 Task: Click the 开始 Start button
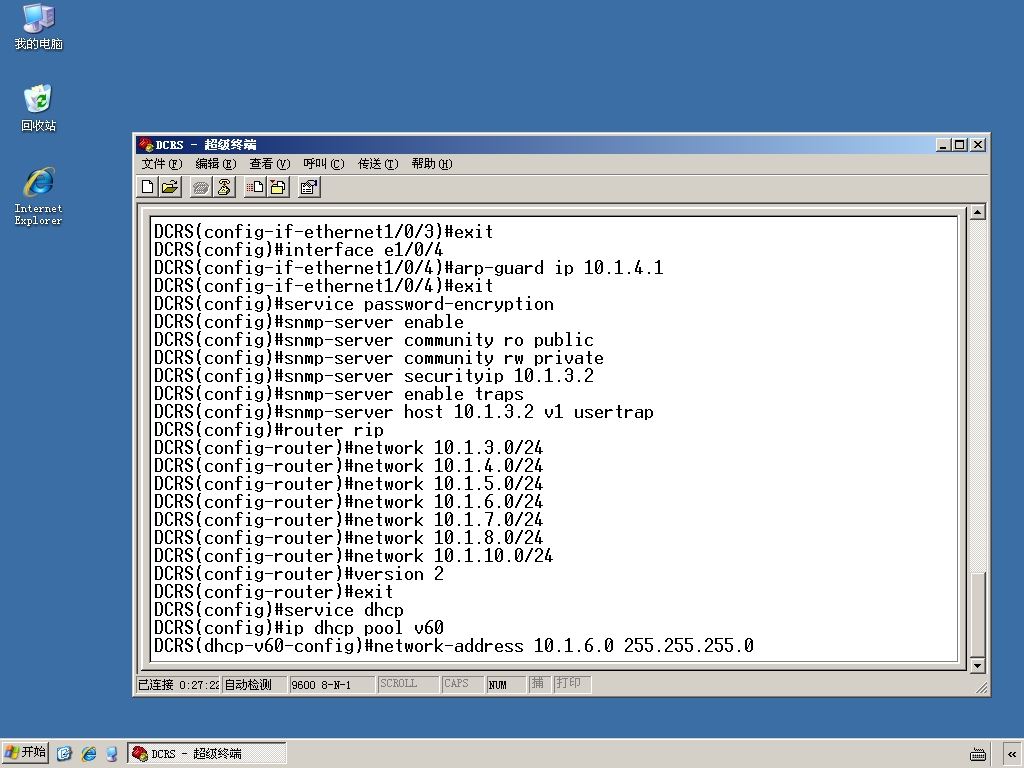[x=25, y=753]
